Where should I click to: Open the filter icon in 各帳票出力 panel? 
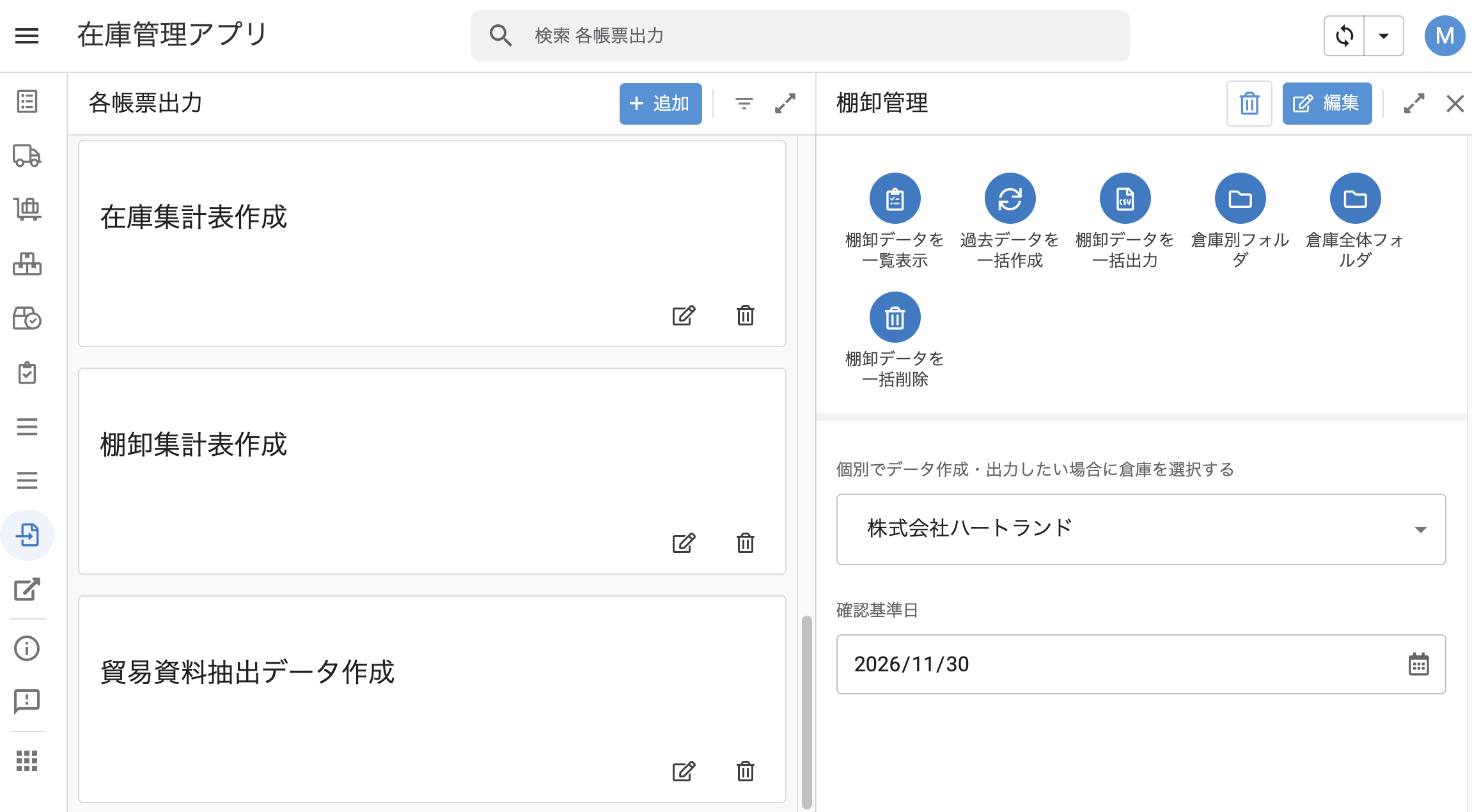point(744,104)
